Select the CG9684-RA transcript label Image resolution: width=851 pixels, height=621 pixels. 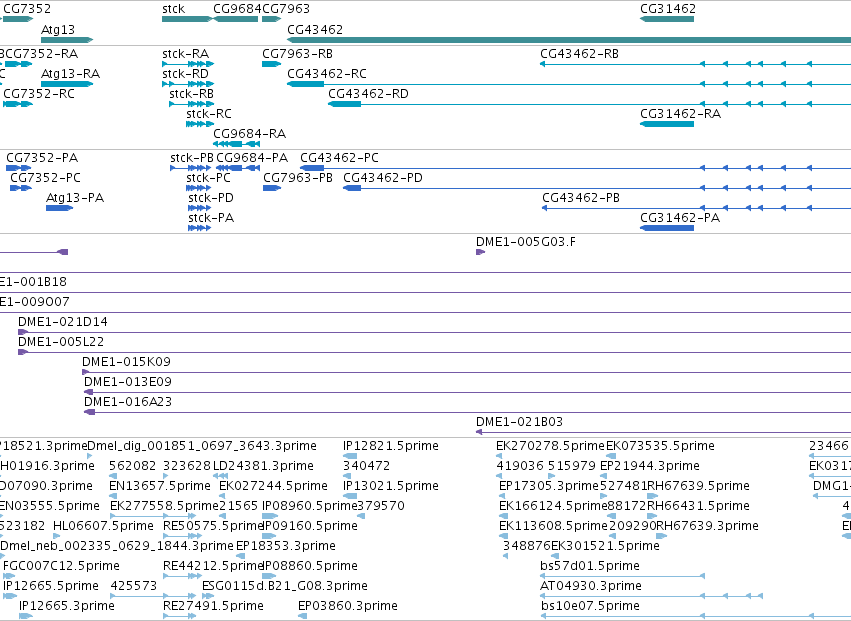click(x=250, y=134)
